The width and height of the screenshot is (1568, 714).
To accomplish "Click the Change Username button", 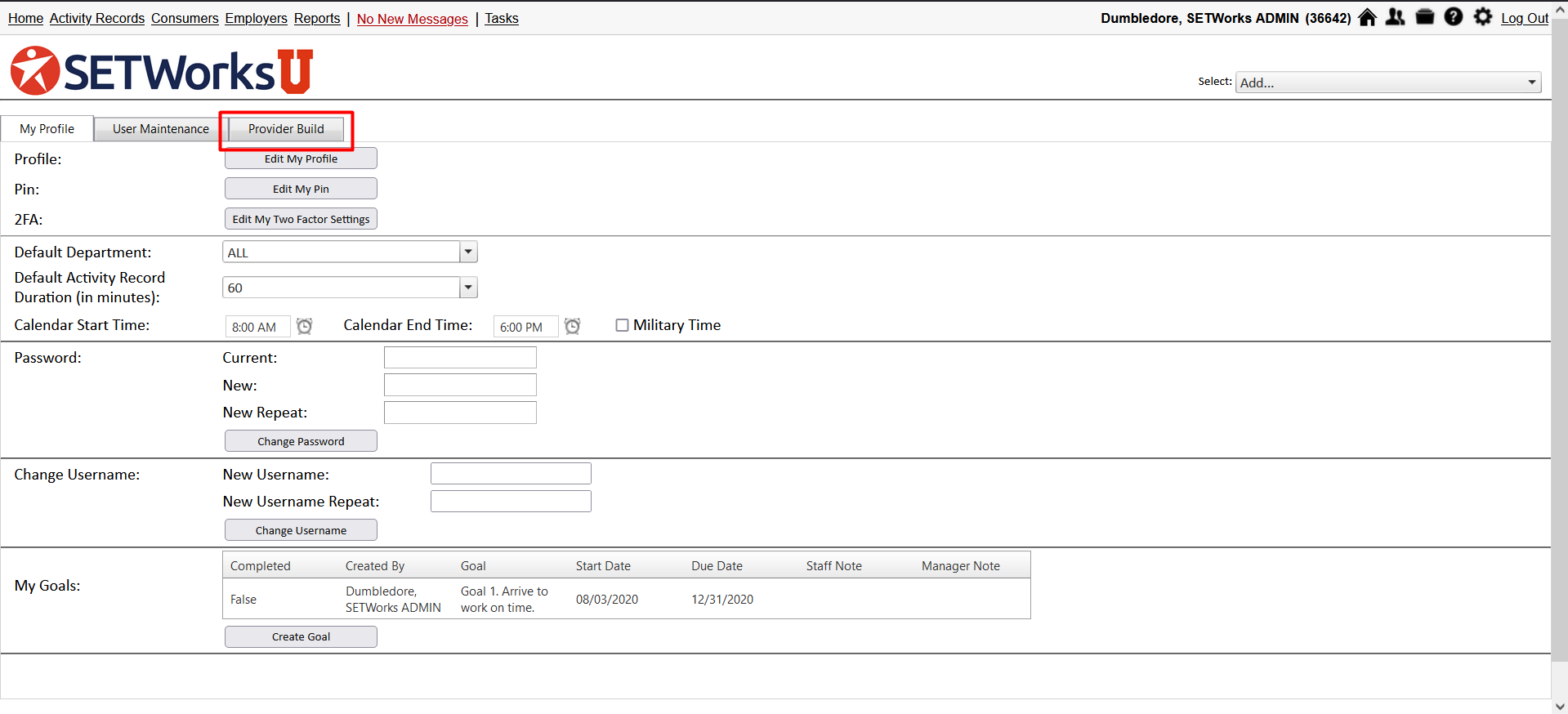I will tap(301, 530).
